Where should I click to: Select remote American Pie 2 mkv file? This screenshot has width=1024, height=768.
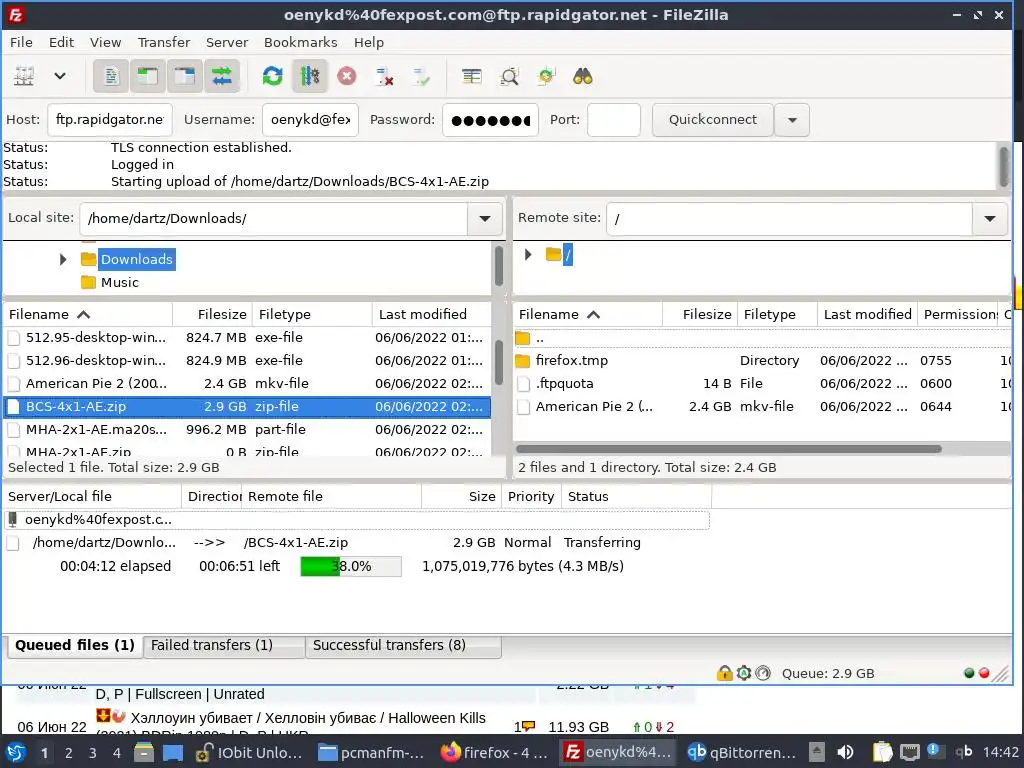762,406
